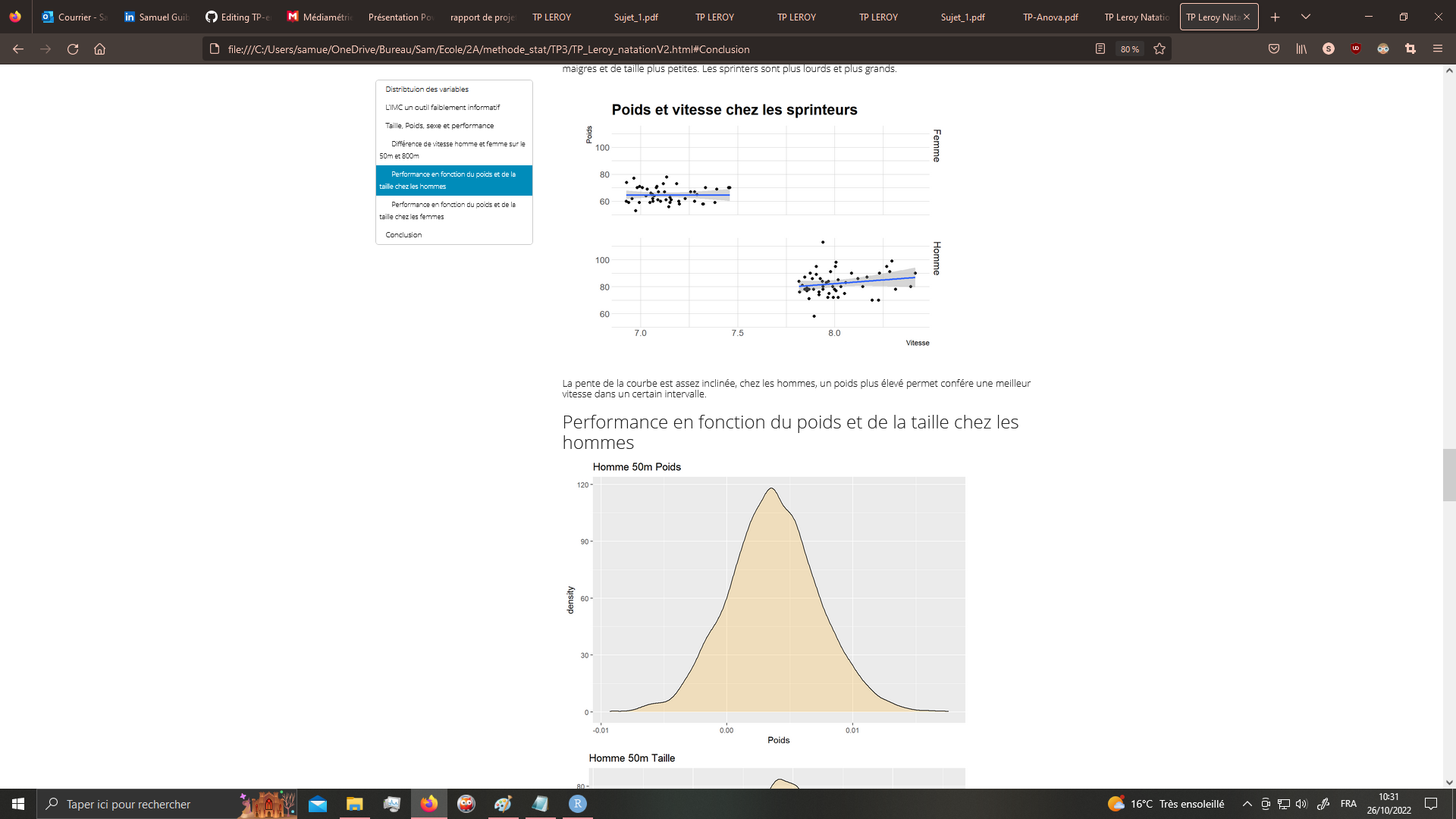Screen dimensions: 1456x819
Task: Open the Firefox library panel
Action: tap(1301, 49)
